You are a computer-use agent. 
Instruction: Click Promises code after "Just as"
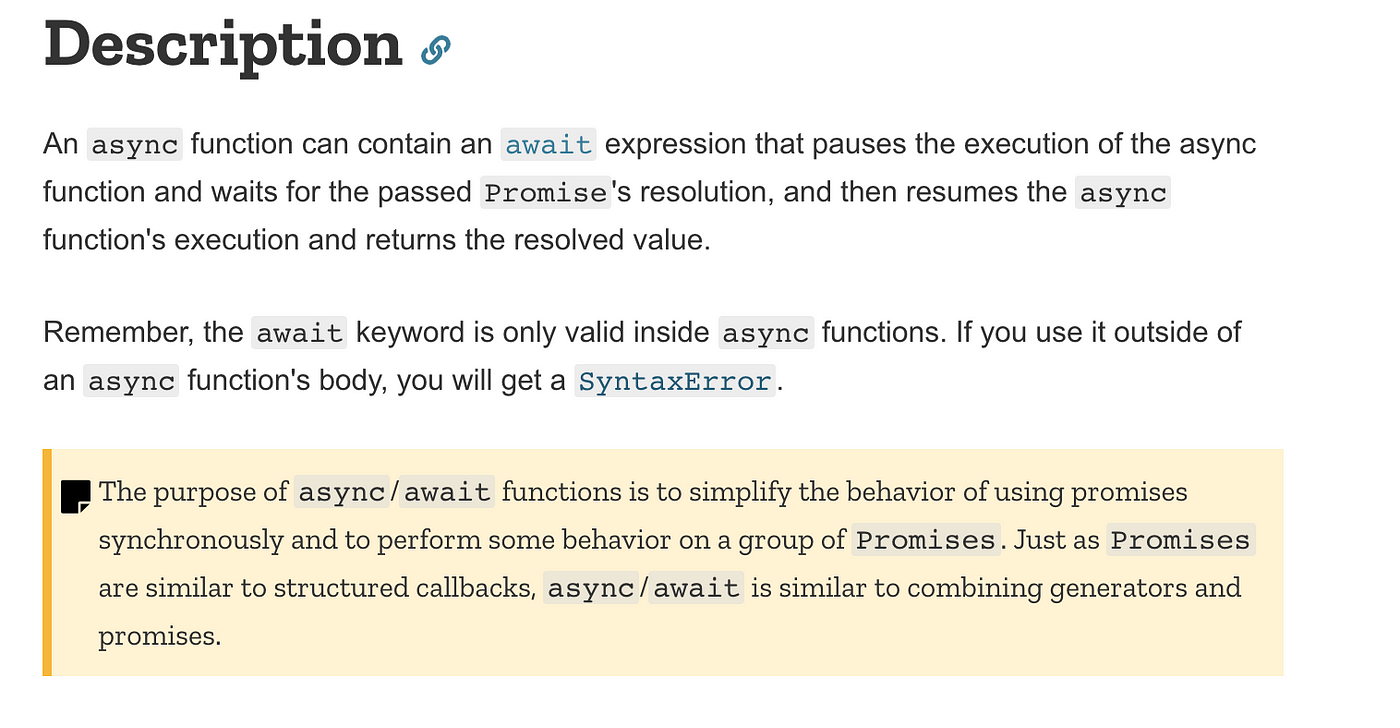pos(1181,540)
